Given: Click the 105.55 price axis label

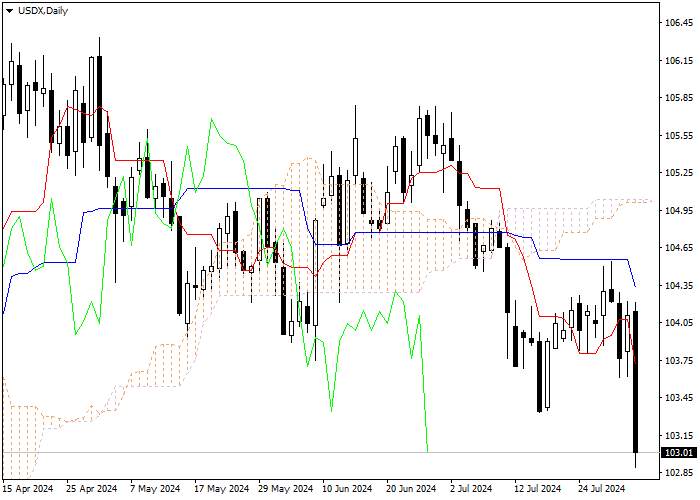Looking at the screenshot, I should 679,135.
